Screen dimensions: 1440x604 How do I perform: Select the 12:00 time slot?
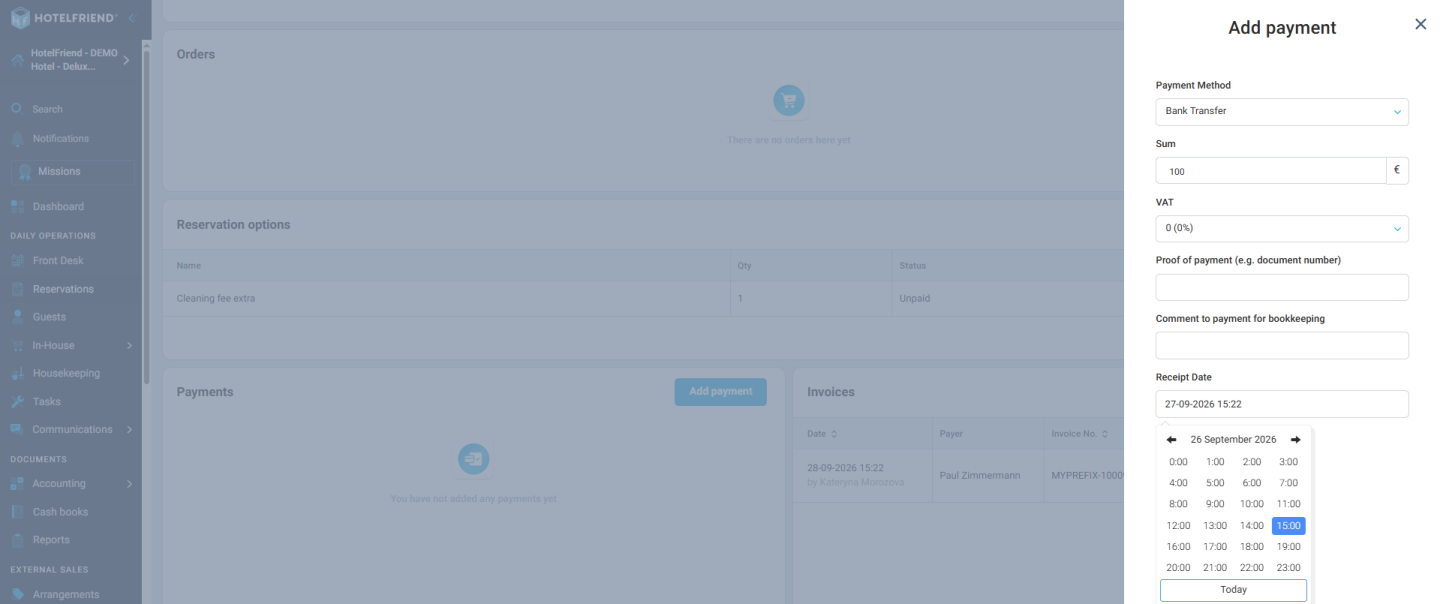click(x=1178, y=526)
